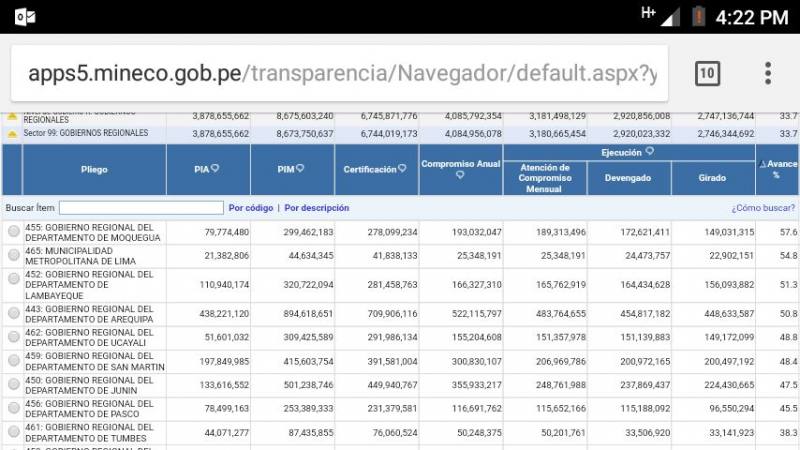Open the browser three-dot overflow menu

tap(768, 73)
